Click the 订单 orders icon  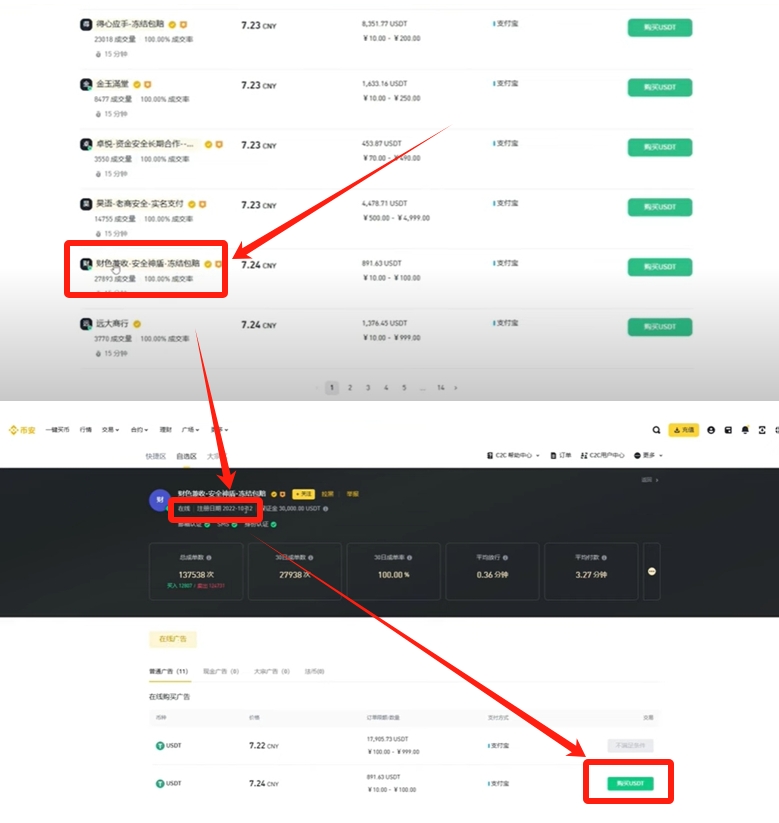point(561,455)
